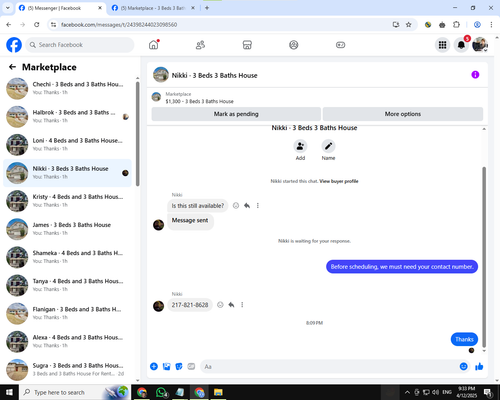Viewport: 500px width, 400px height.
Task: Open the James 3 Beds conversation
Action: point(67,229)
